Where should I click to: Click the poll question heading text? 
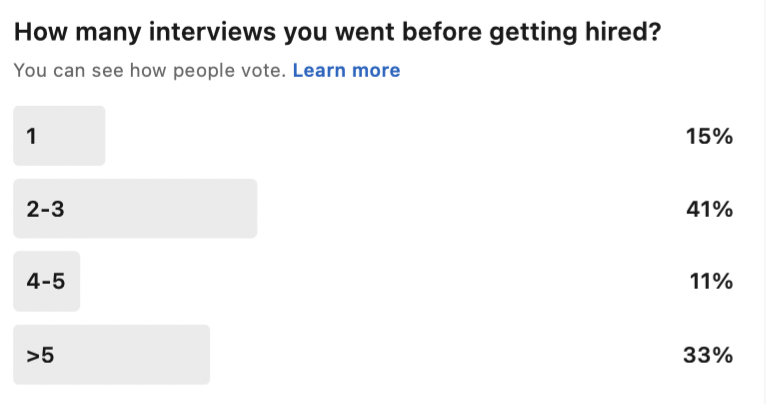pyautogui.click(x=337, y=32)
